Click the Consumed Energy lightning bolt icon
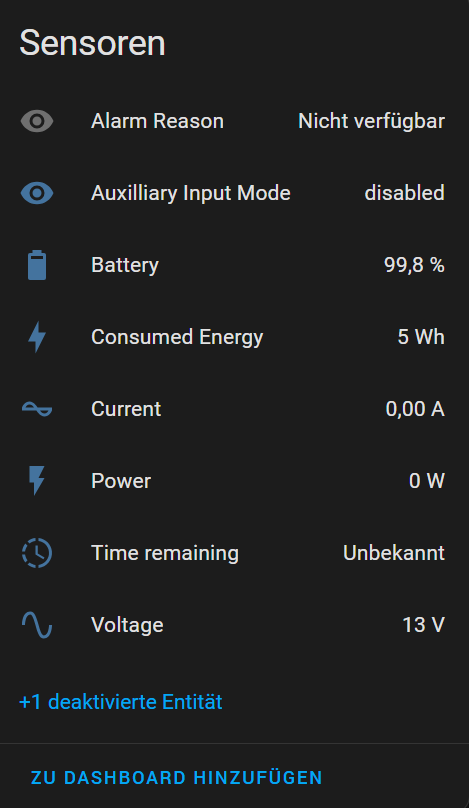Viewport: 469px width, 808px height. (x=37, y=337)
